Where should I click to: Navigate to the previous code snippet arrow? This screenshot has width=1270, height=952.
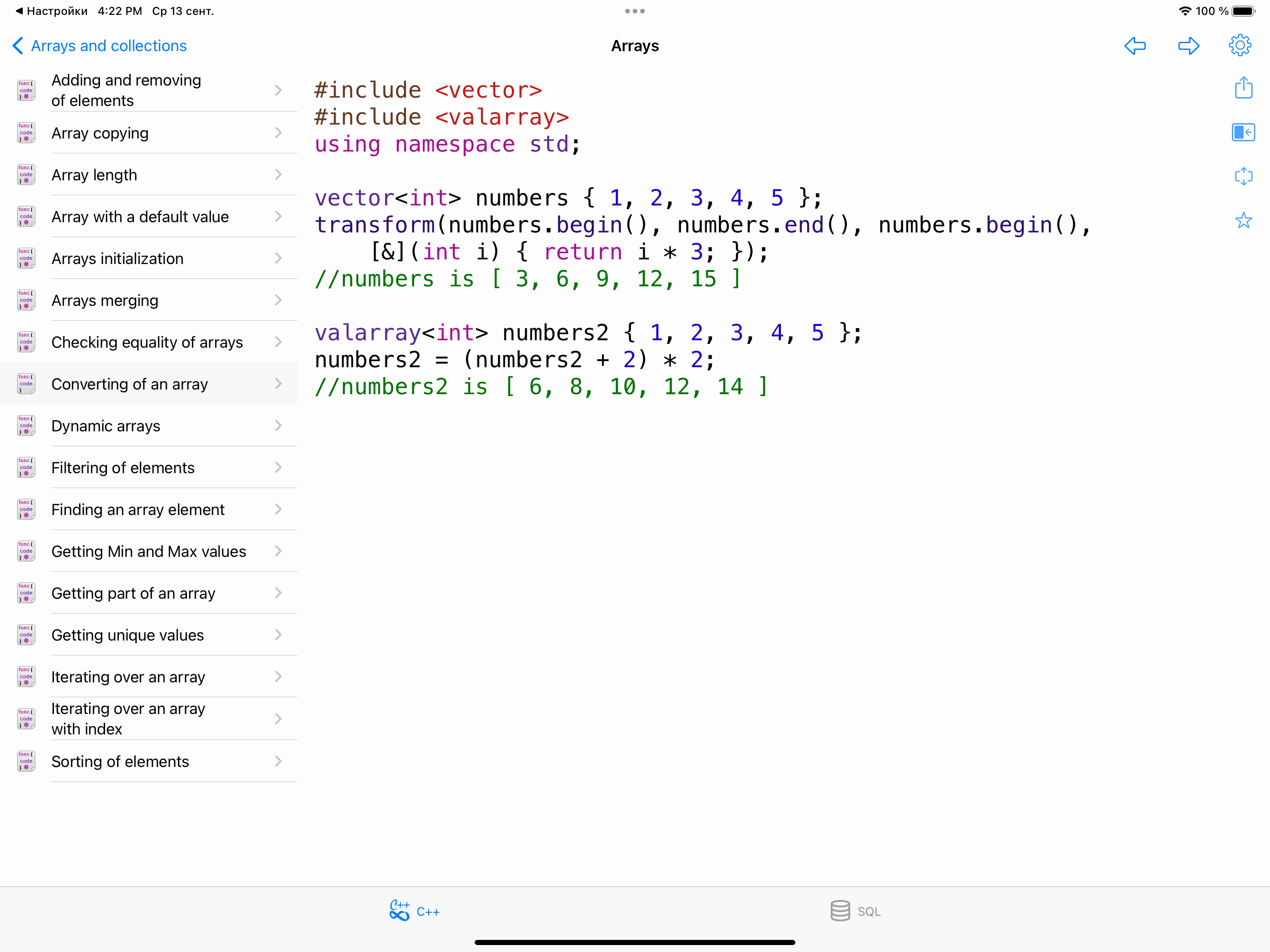(1135, 46)
